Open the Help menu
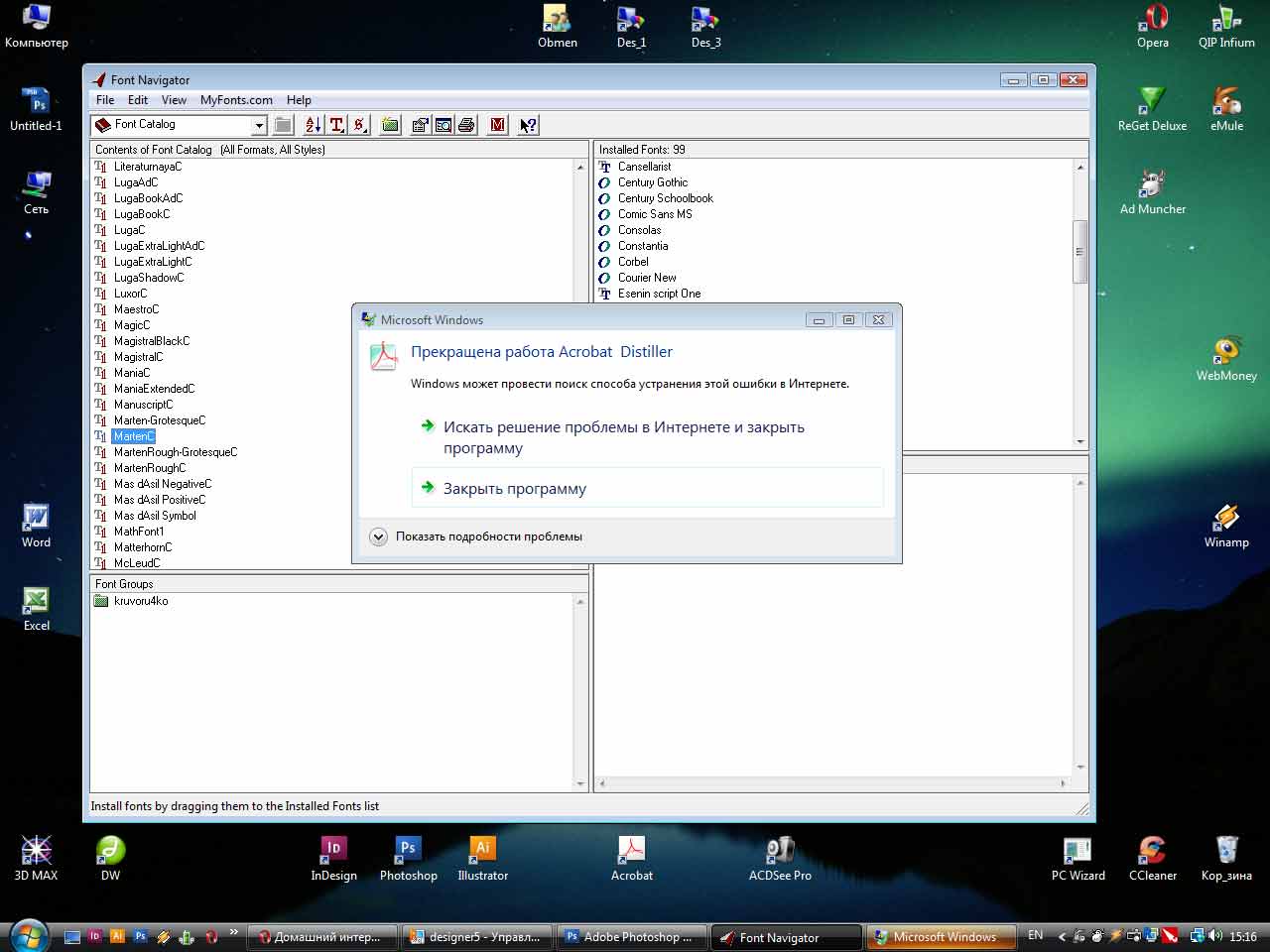1270x952 pixels. pyautogui.click(x=299, y=100)
